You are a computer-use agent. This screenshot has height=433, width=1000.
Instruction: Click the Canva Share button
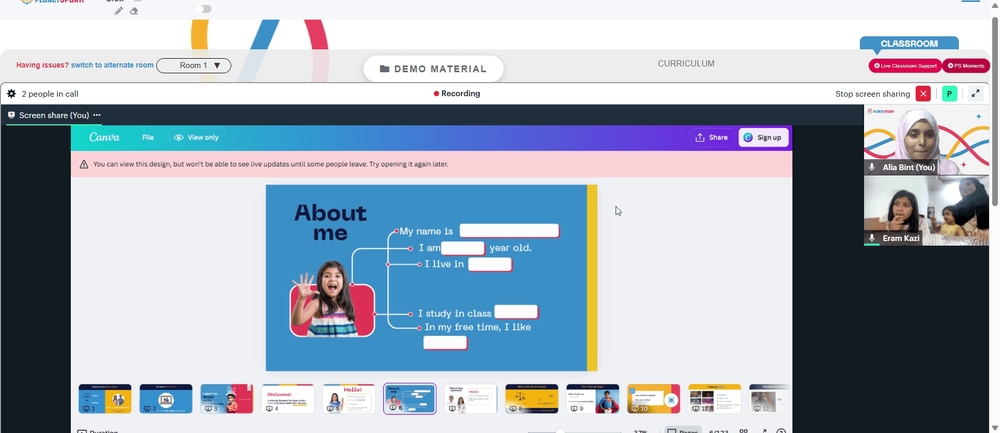point(711,138)
